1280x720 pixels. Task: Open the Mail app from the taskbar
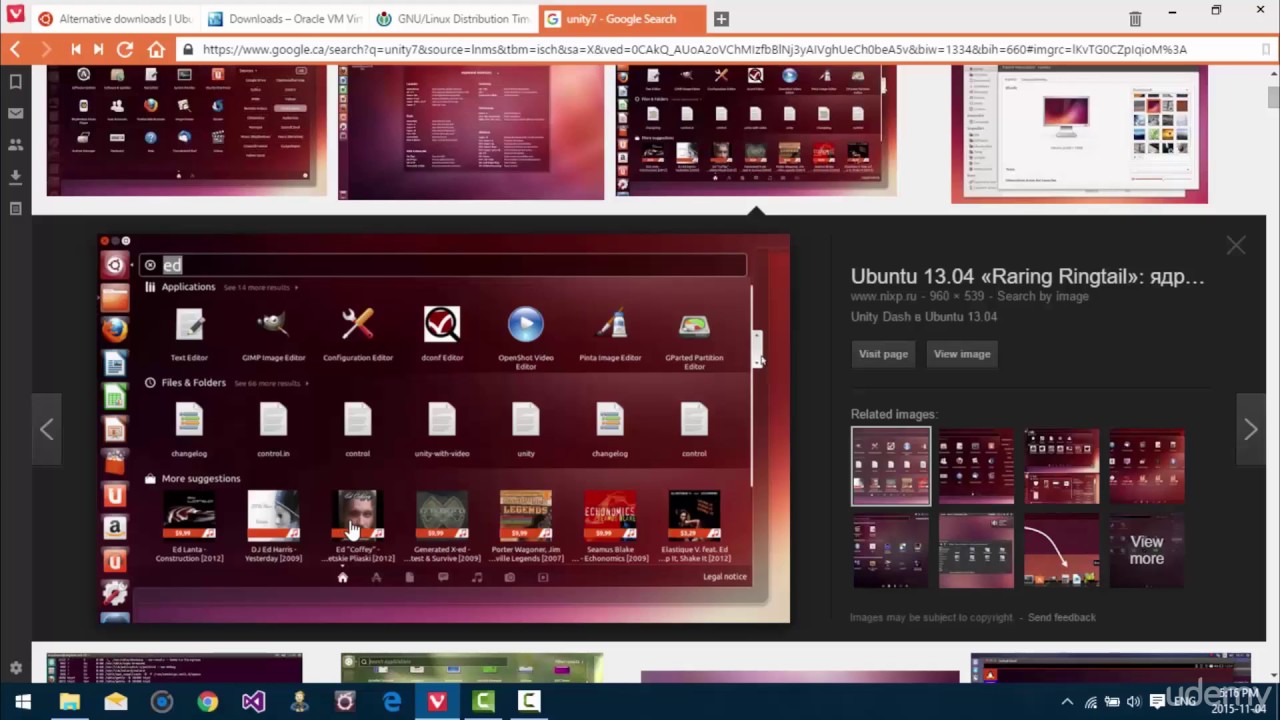coord(115,702)
